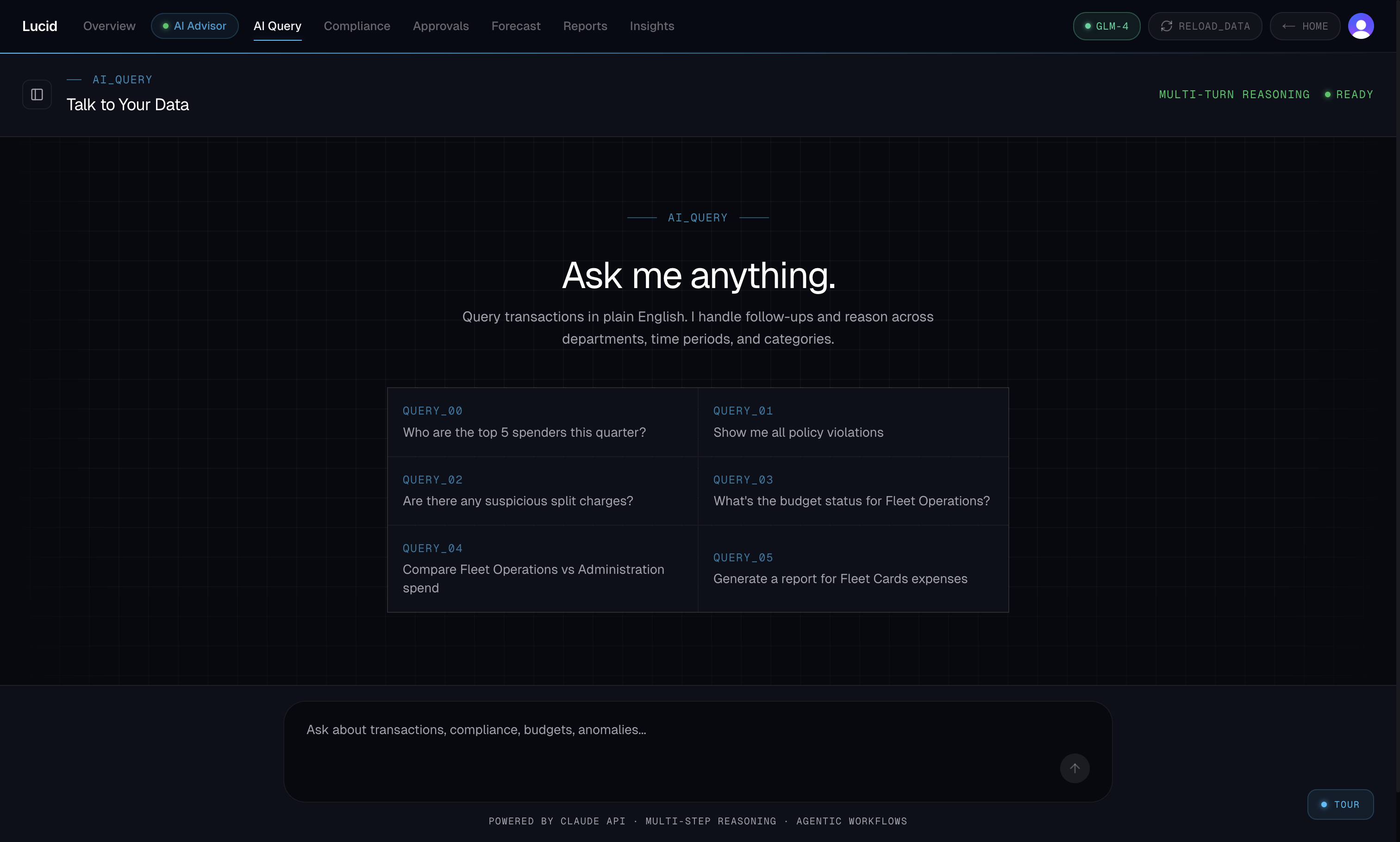Select Fleet Cards expenses report suggestion

click(852, 569)
